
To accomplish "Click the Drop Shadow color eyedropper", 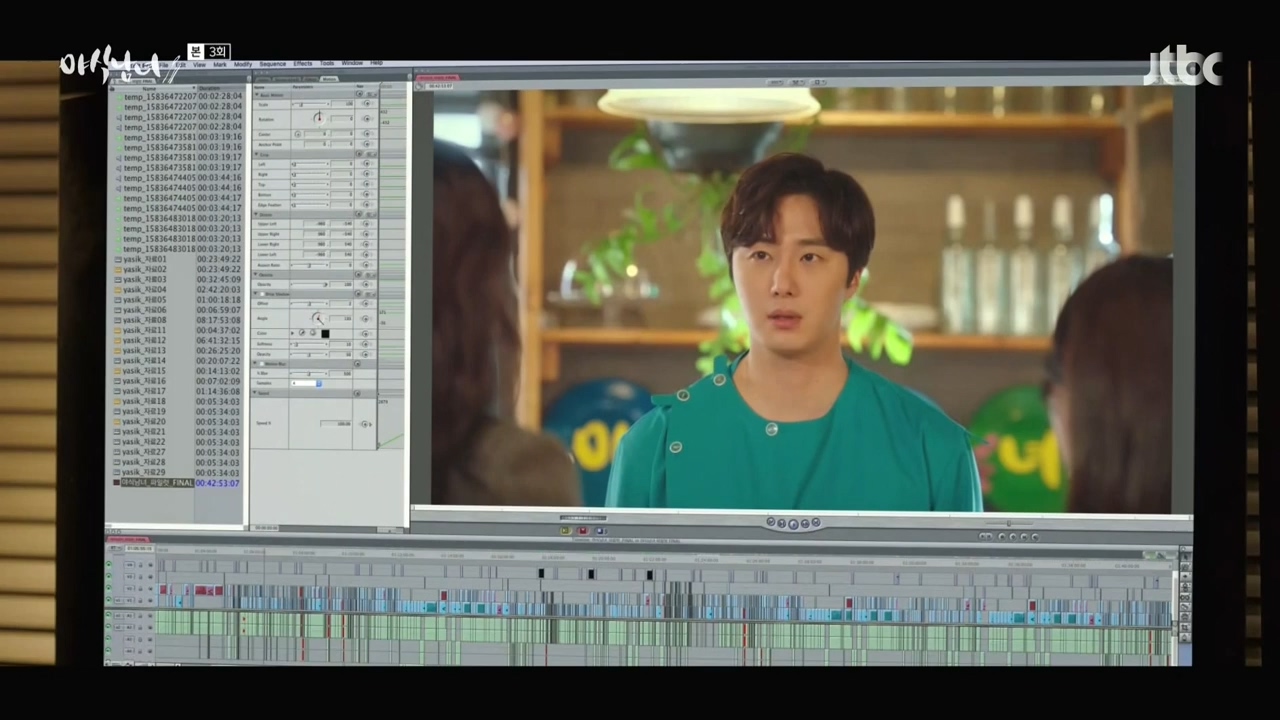I will coord(302,333).
